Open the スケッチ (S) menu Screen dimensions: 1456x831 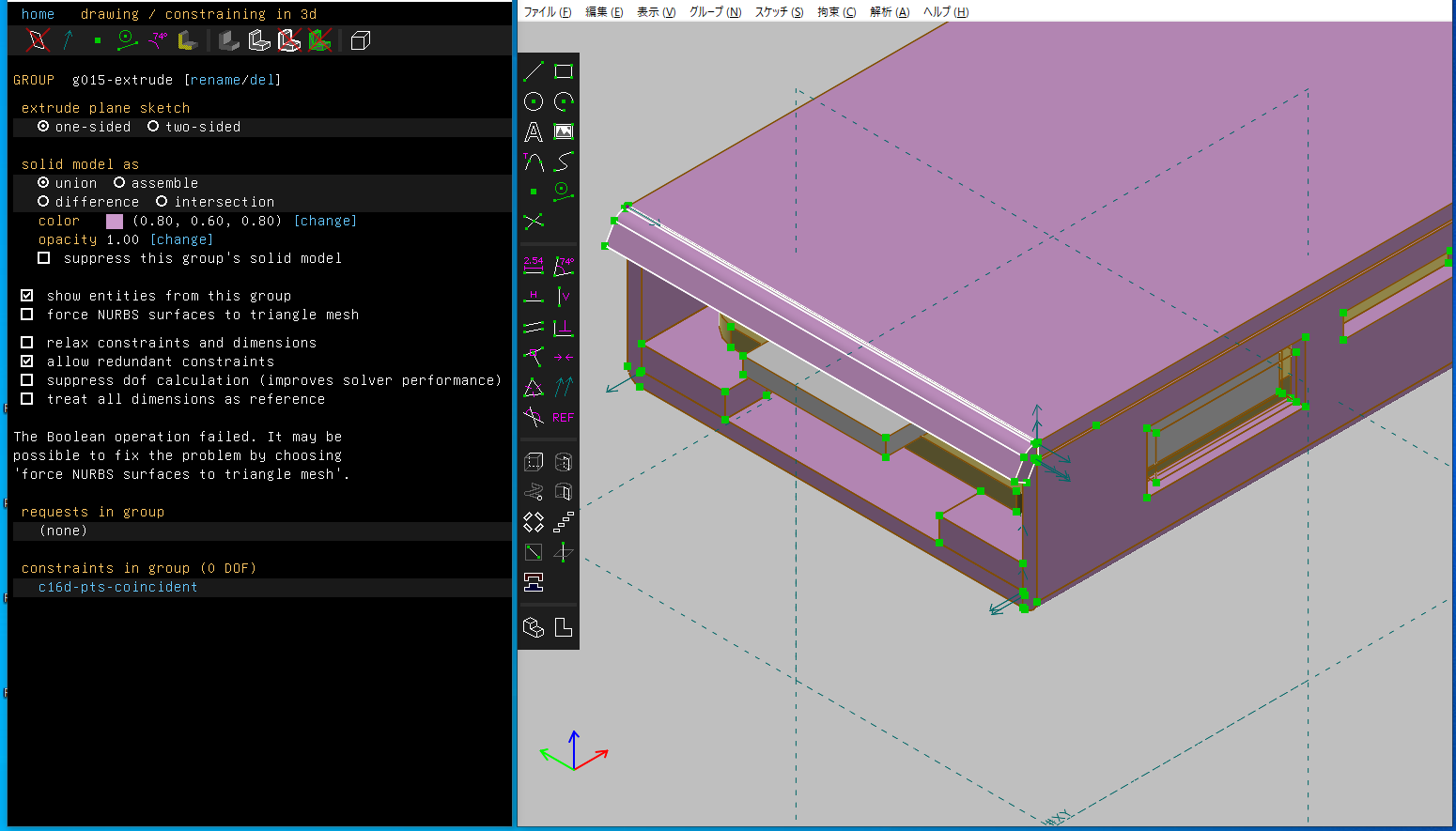pyautogui.click(x=779, y=12)
